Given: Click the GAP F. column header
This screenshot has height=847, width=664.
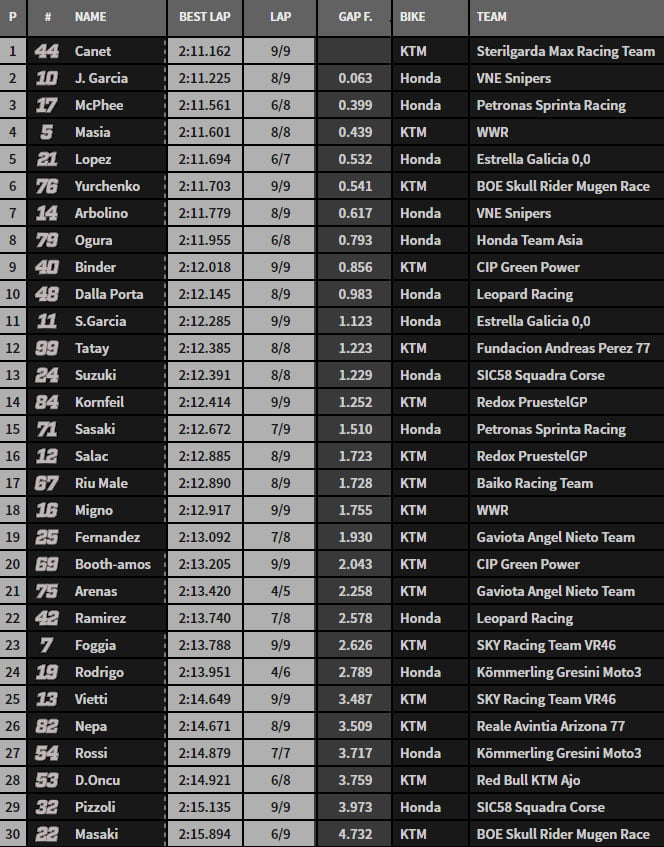Looking at the screenshot, I should coord(355,18).
